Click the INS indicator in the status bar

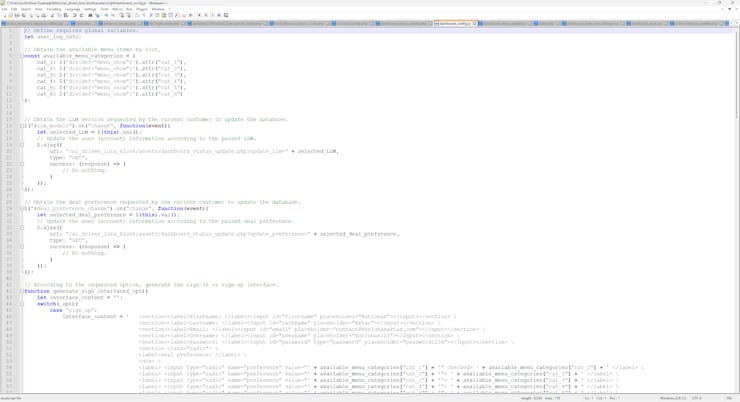[x=729, y=398]
